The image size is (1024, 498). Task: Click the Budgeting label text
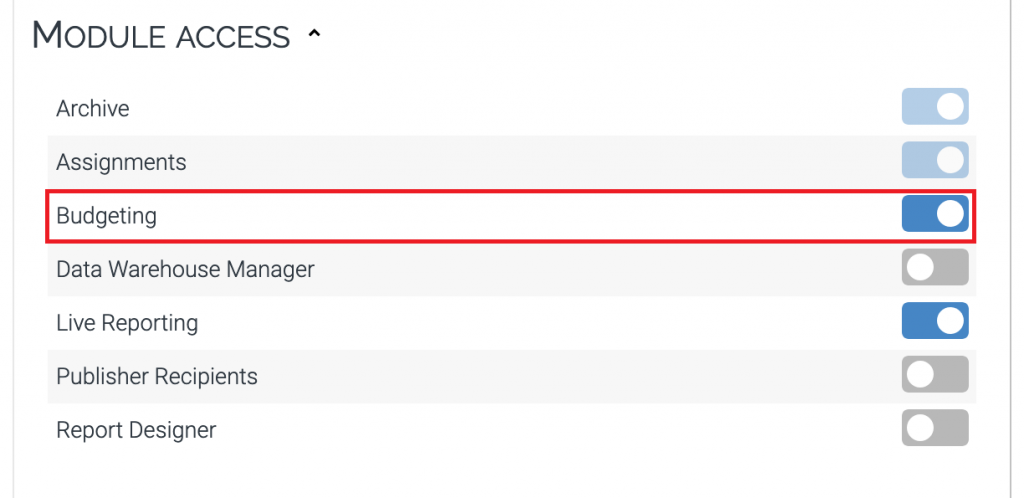106,215
